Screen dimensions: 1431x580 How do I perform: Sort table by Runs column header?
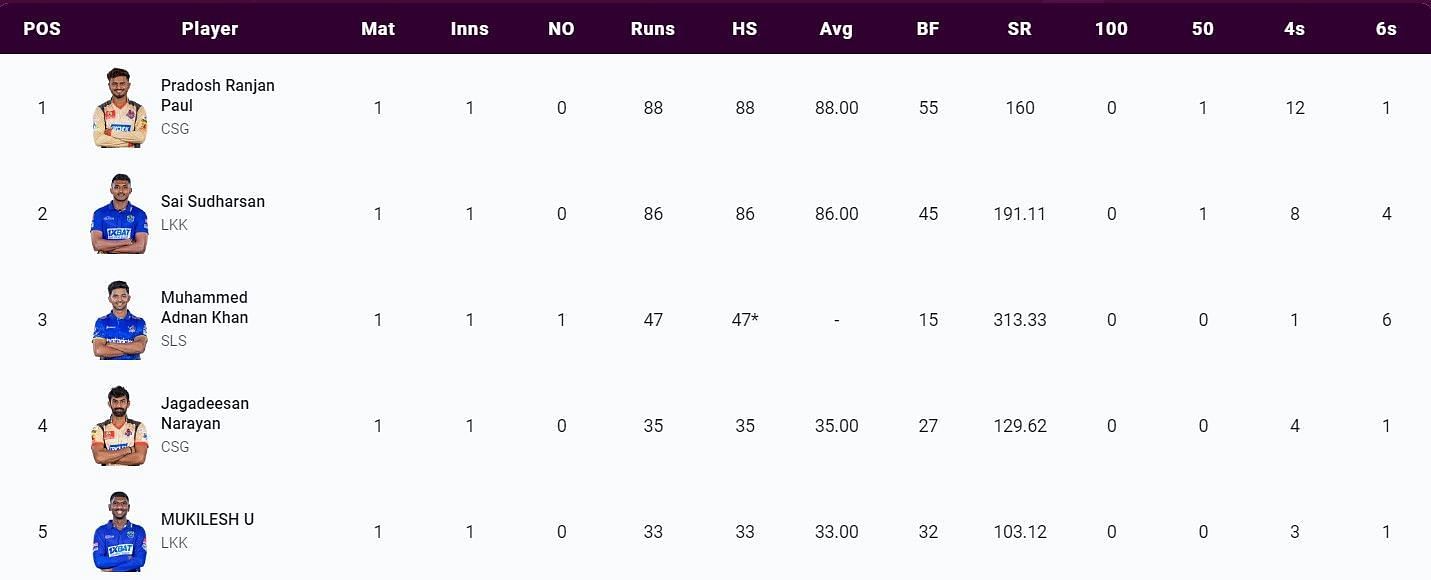point(653,29)
